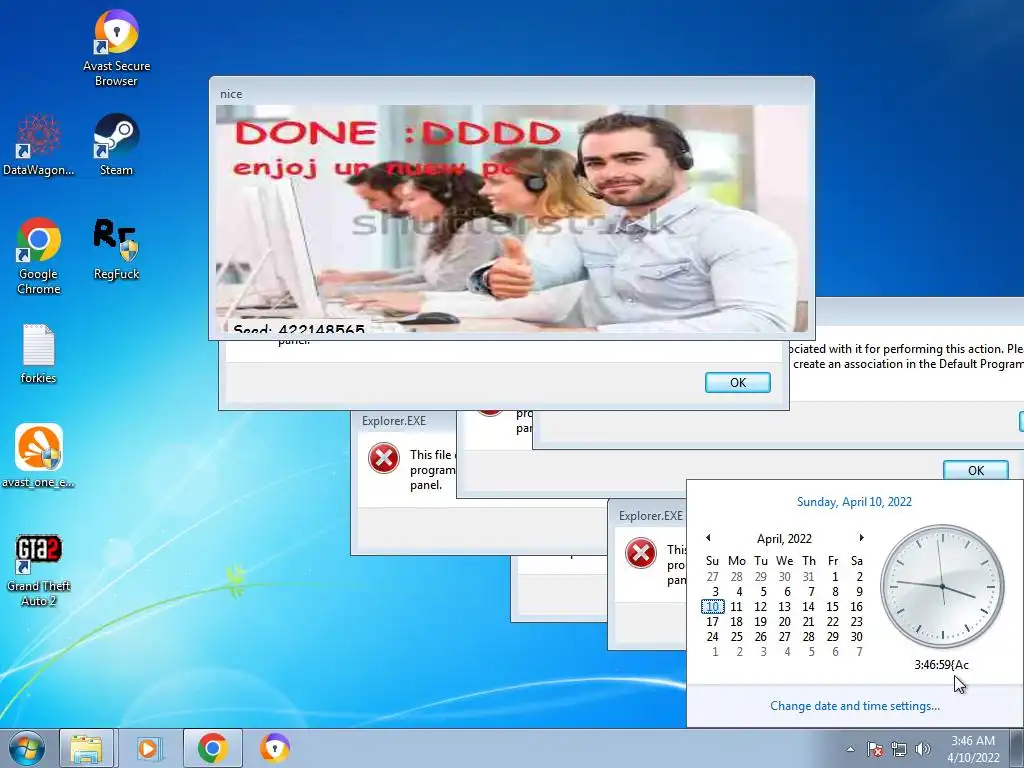This screenshot has height=768, width=1024.
Task: Select April 15 in the calendar
Action: tap(833, 607)
